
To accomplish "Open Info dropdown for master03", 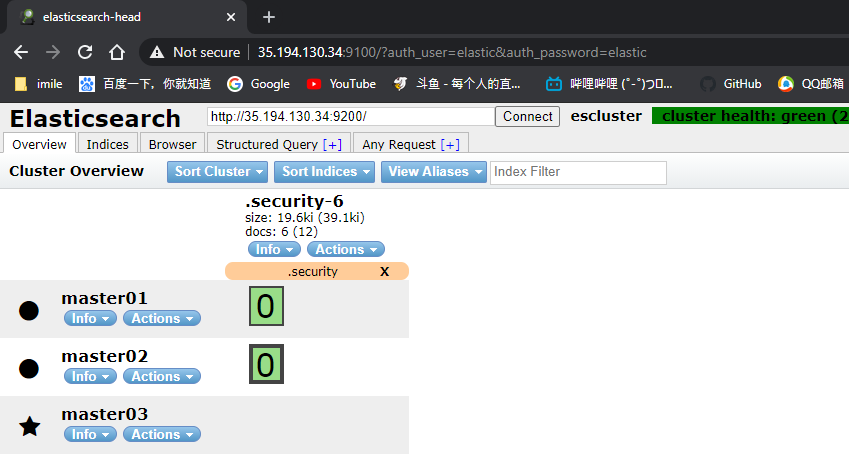I will (90, 434).
